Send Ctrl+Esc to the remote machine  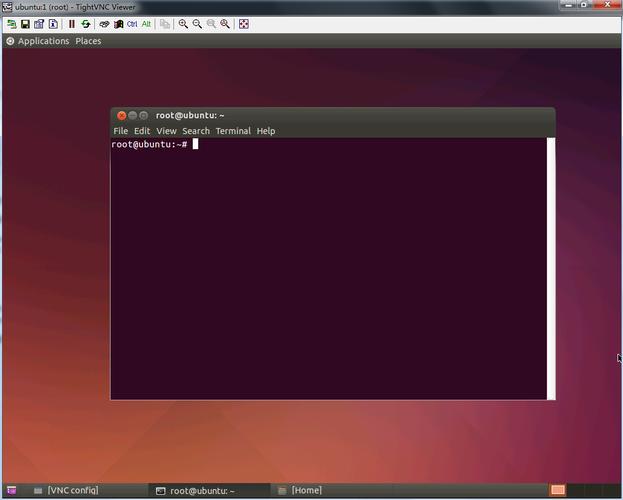[118, 24]
